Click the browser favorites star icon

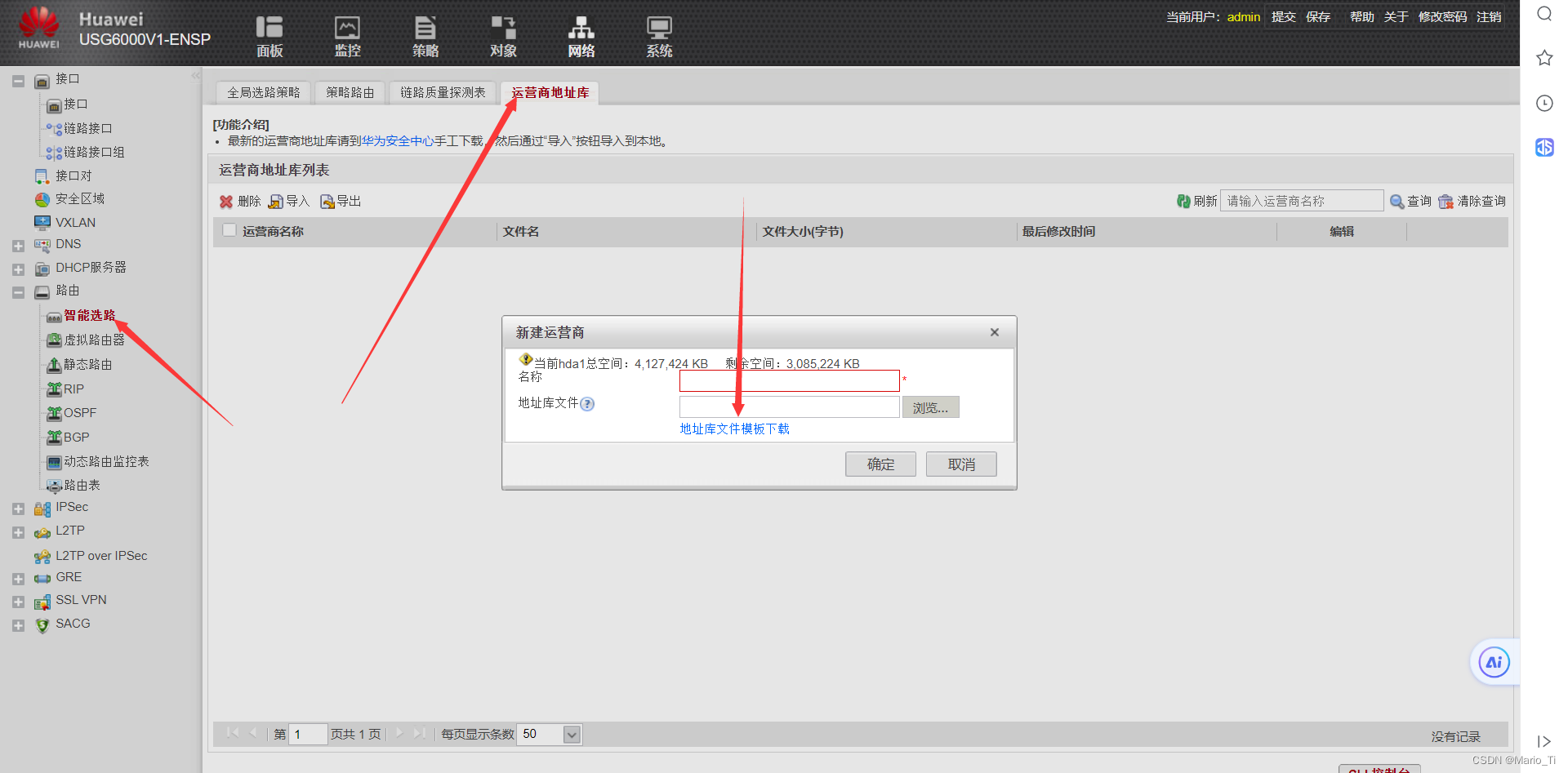click(x=1544, y=58)
